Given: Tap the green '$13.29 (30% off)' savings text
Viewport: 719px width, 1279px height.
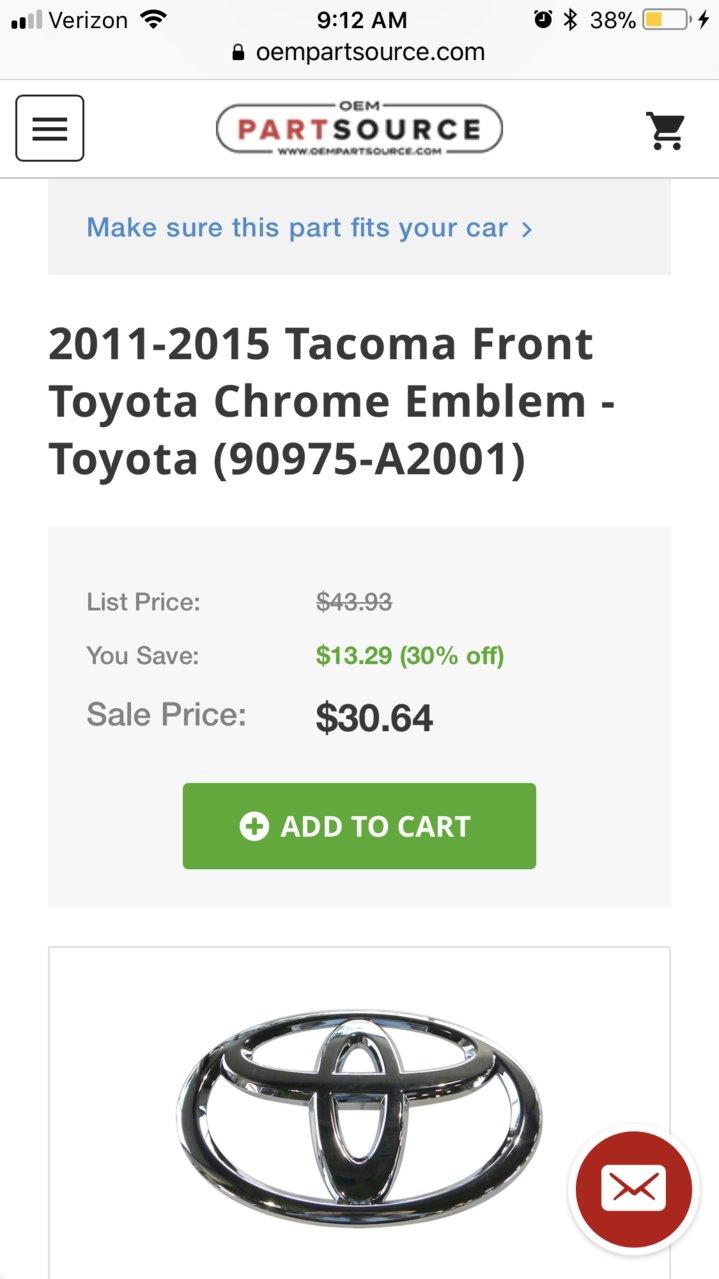Looking at the screenshot, I should pos(410,656).
